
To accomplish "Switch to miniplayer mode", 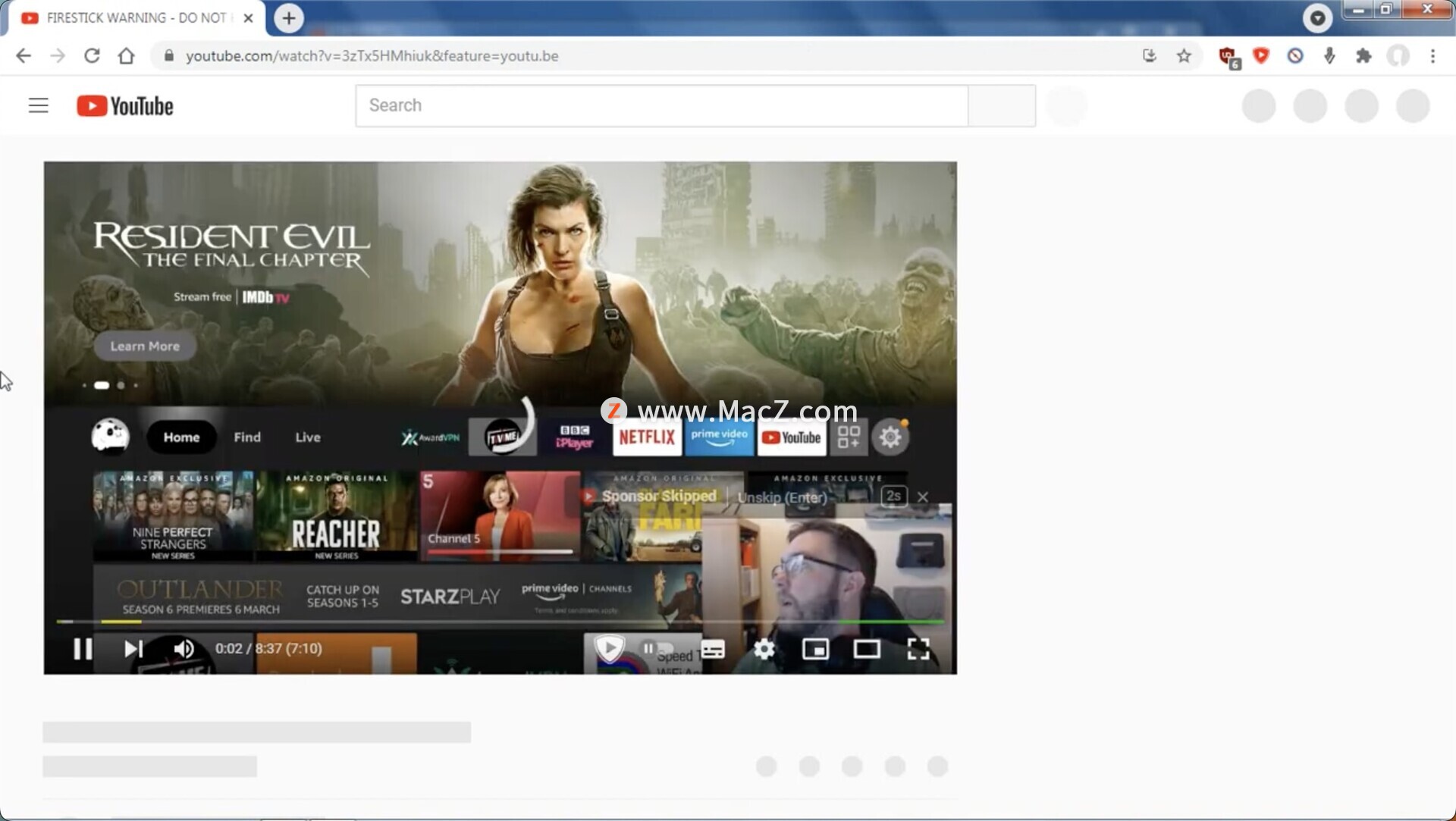I will tap(816, 650).
